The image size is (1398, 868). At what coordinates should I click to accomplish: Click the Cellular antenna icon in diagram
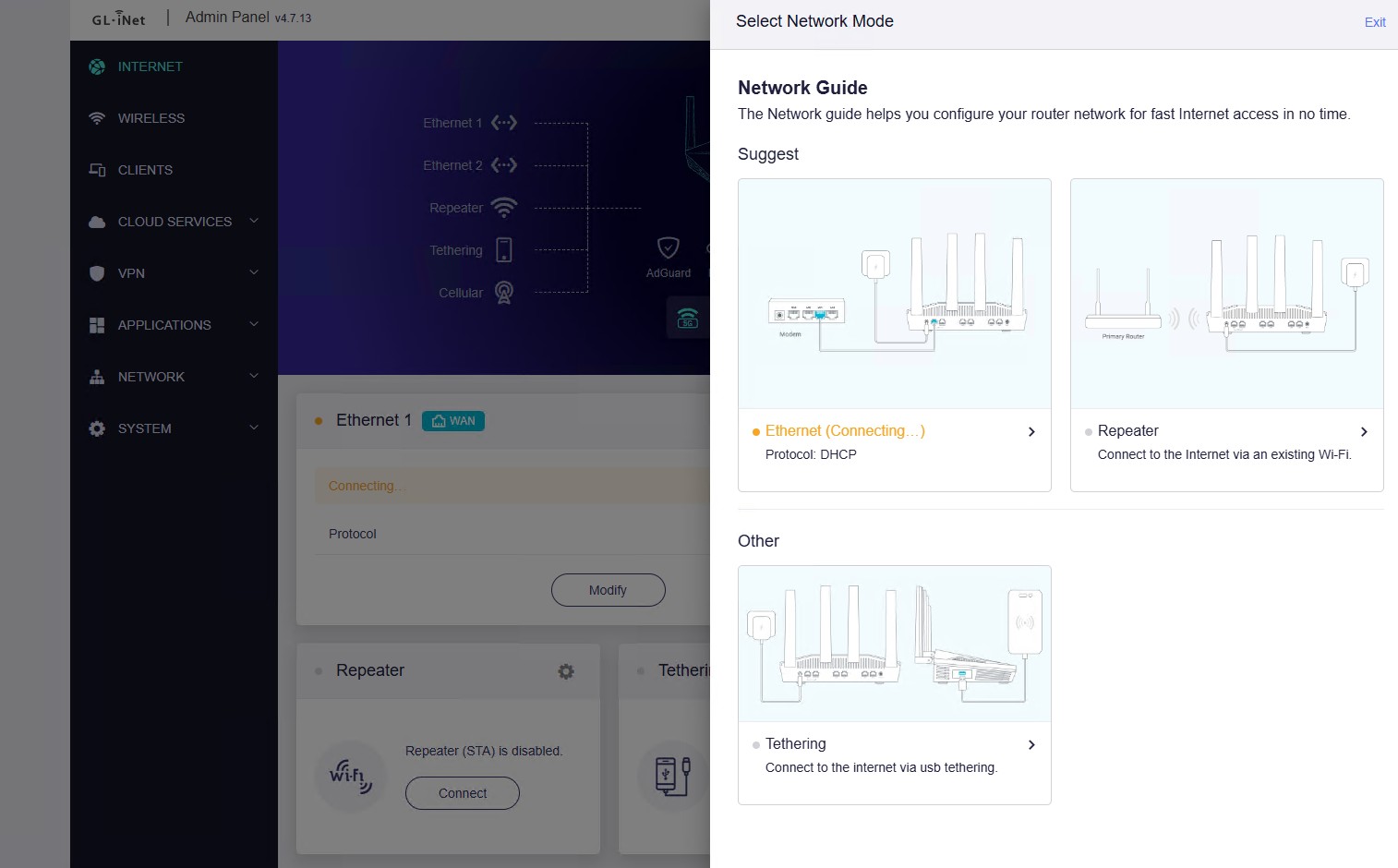(x=504, y=293)
